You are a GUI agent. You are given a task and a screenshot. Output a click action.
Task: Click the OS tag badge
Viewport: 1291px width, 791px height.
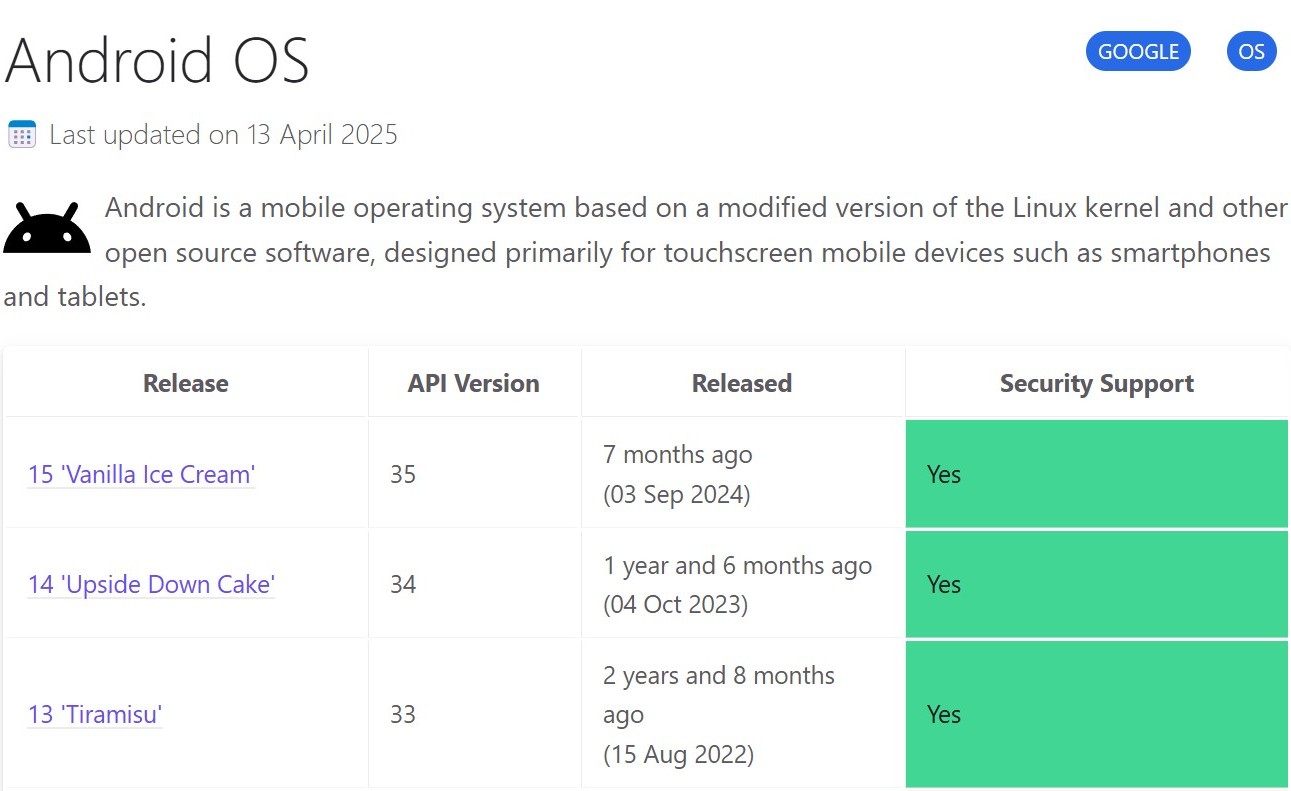(x=1251, y=52)
